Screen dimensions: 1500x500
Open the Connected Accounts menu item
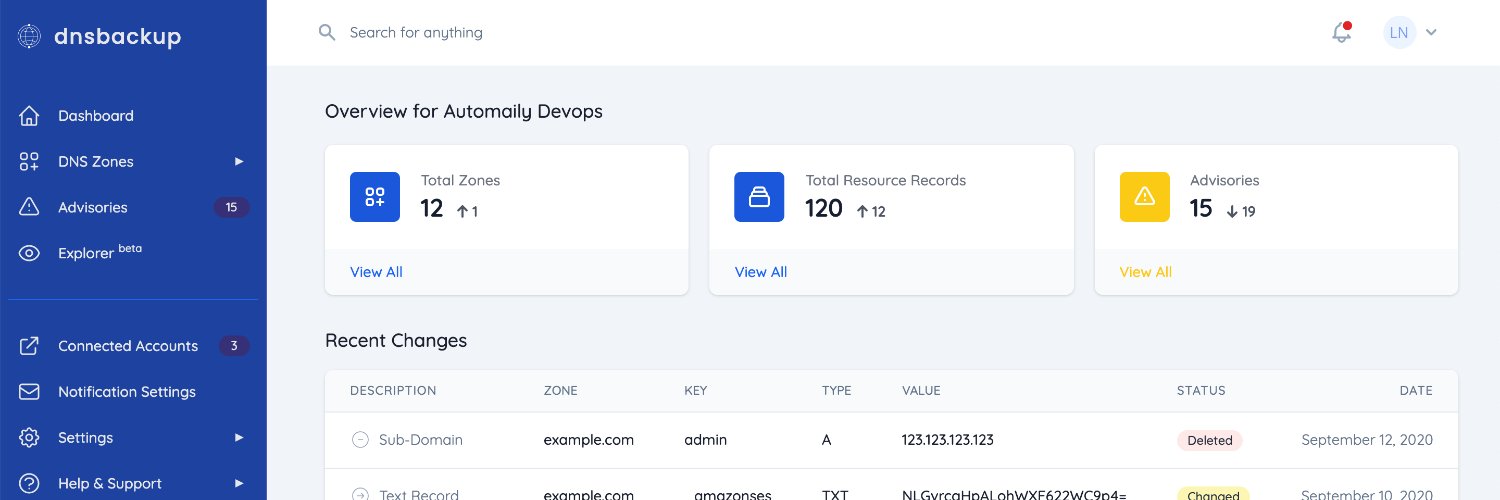pyautogui.click(x=133, y=346)
